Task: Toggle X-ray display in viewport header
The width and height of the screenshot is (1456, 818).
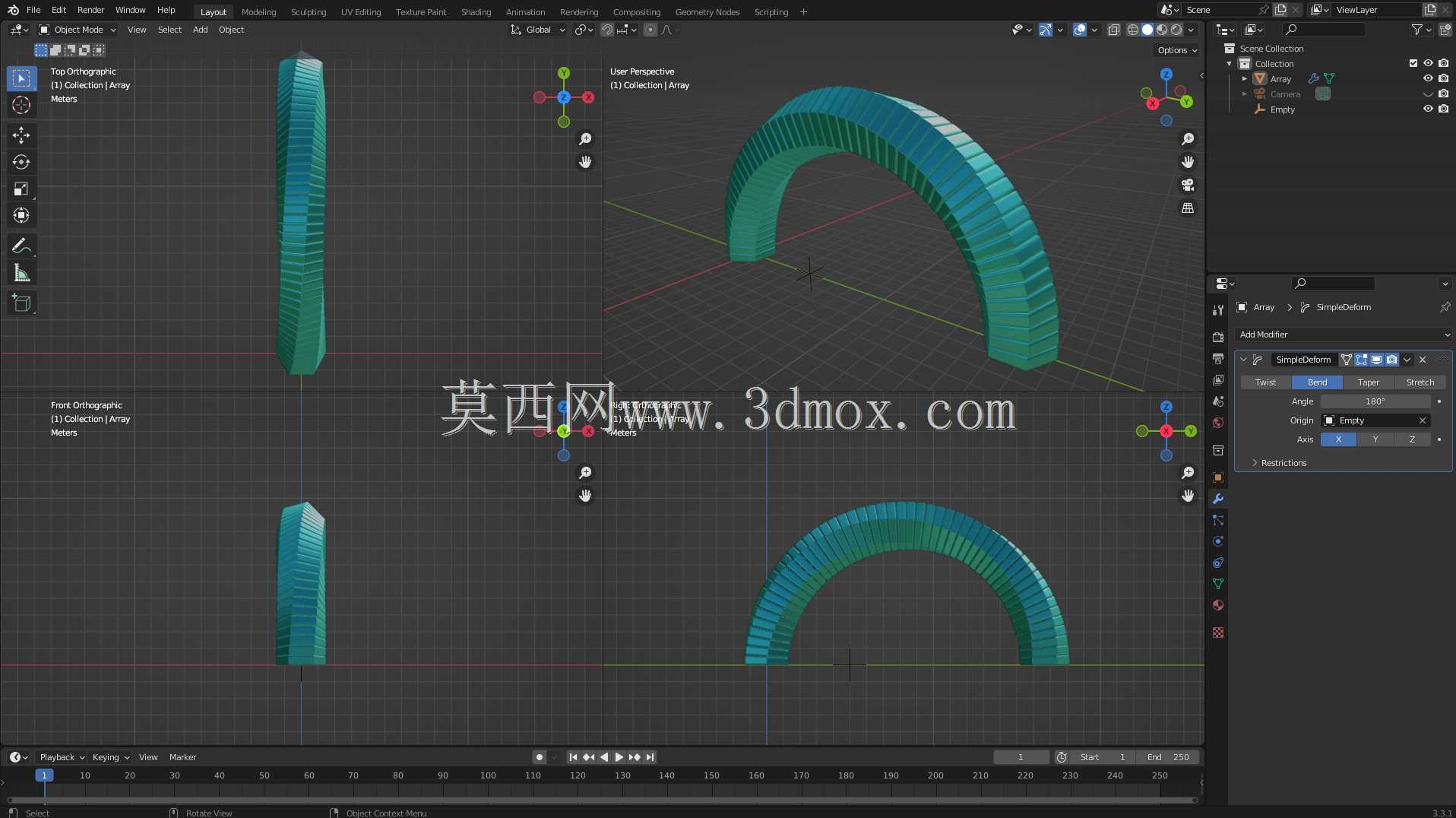Action: tap(1114, 30)
